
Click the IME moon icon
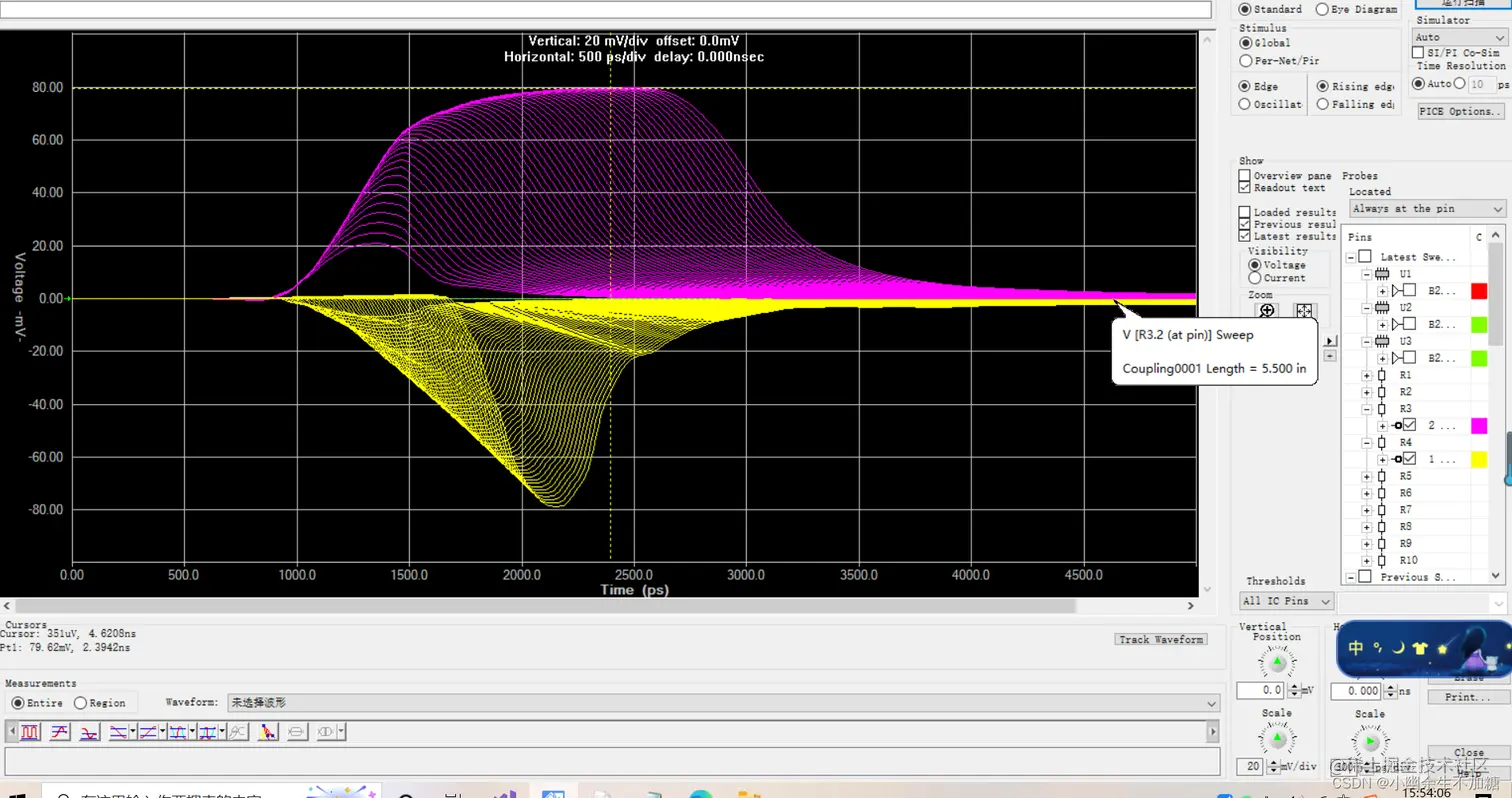click(x=1401, y=647)
